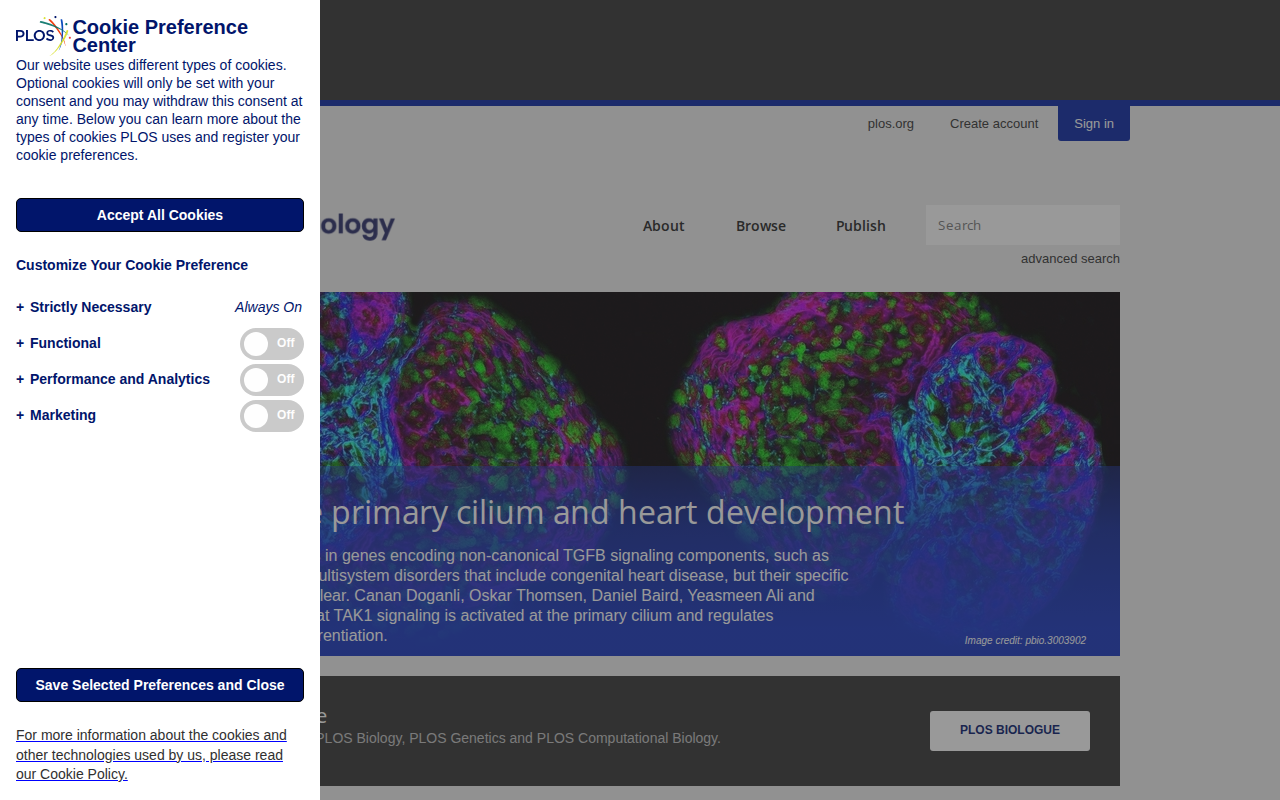Switch on Marketing cookies toggle
The height and width of the screenshot is (800, 1280).
271,416
